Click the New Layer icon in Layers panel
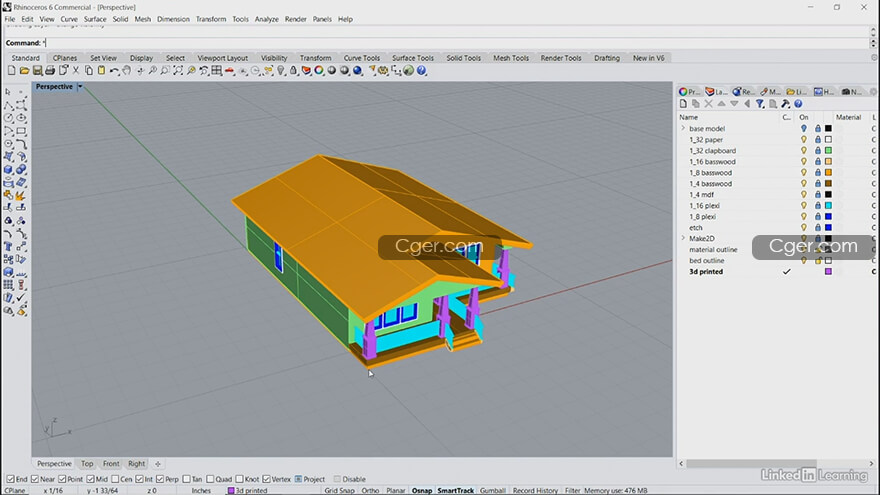 pos(684,104)
